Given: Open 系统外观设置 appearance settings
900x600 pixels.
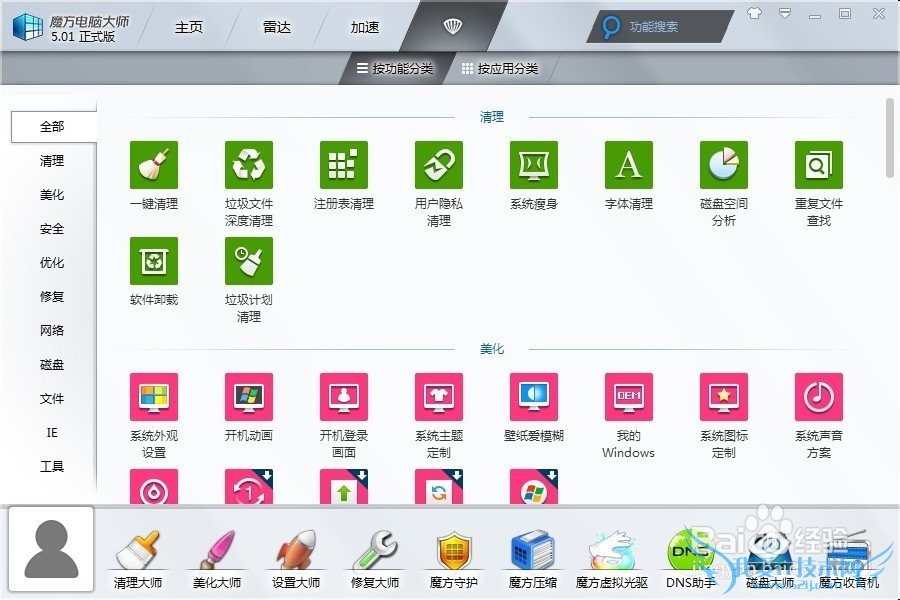Looking at the screenshot, I should (154, 397).
